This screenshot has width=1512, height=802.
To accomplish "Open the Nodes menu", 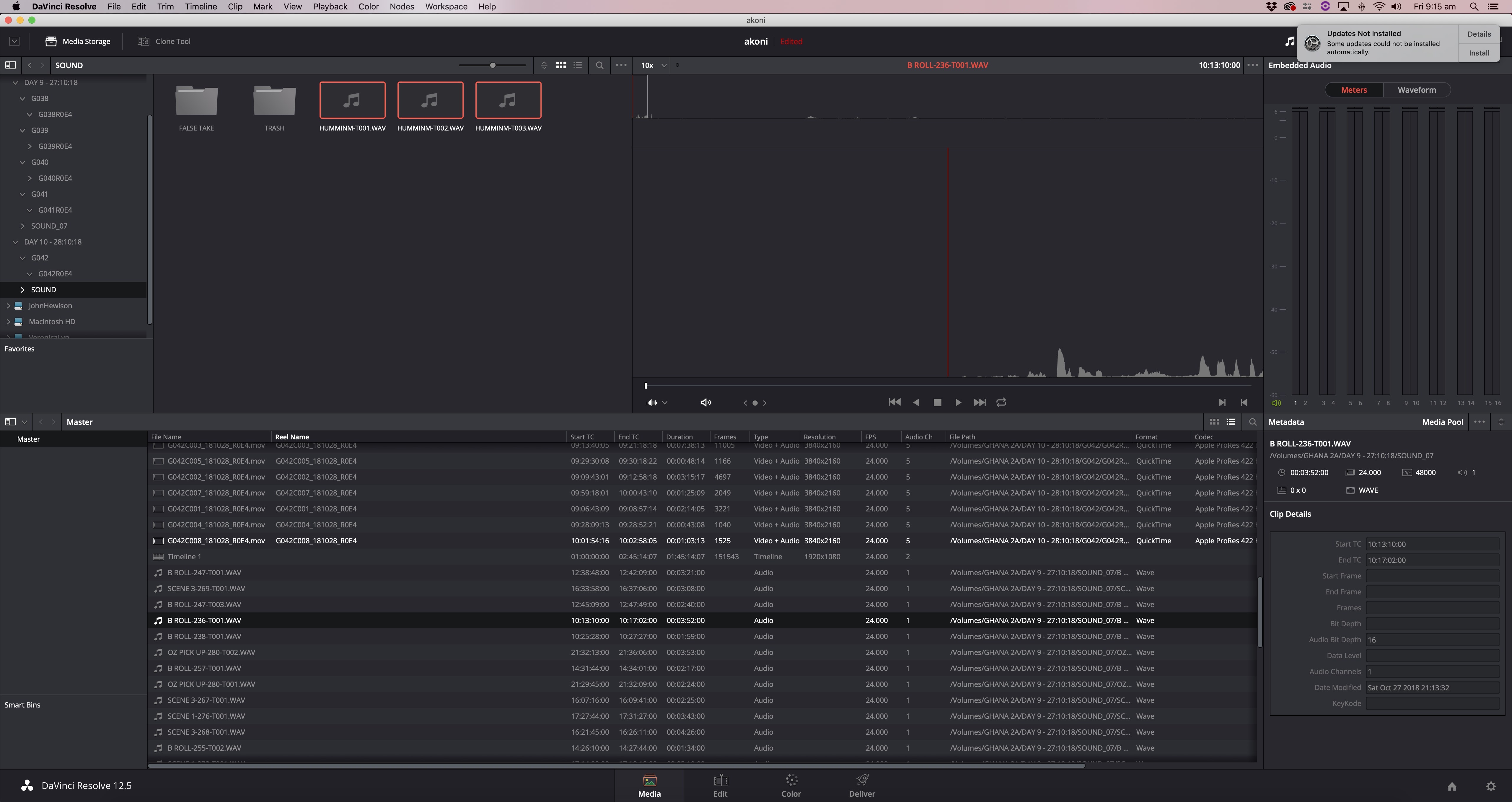I will coord(402,6).
